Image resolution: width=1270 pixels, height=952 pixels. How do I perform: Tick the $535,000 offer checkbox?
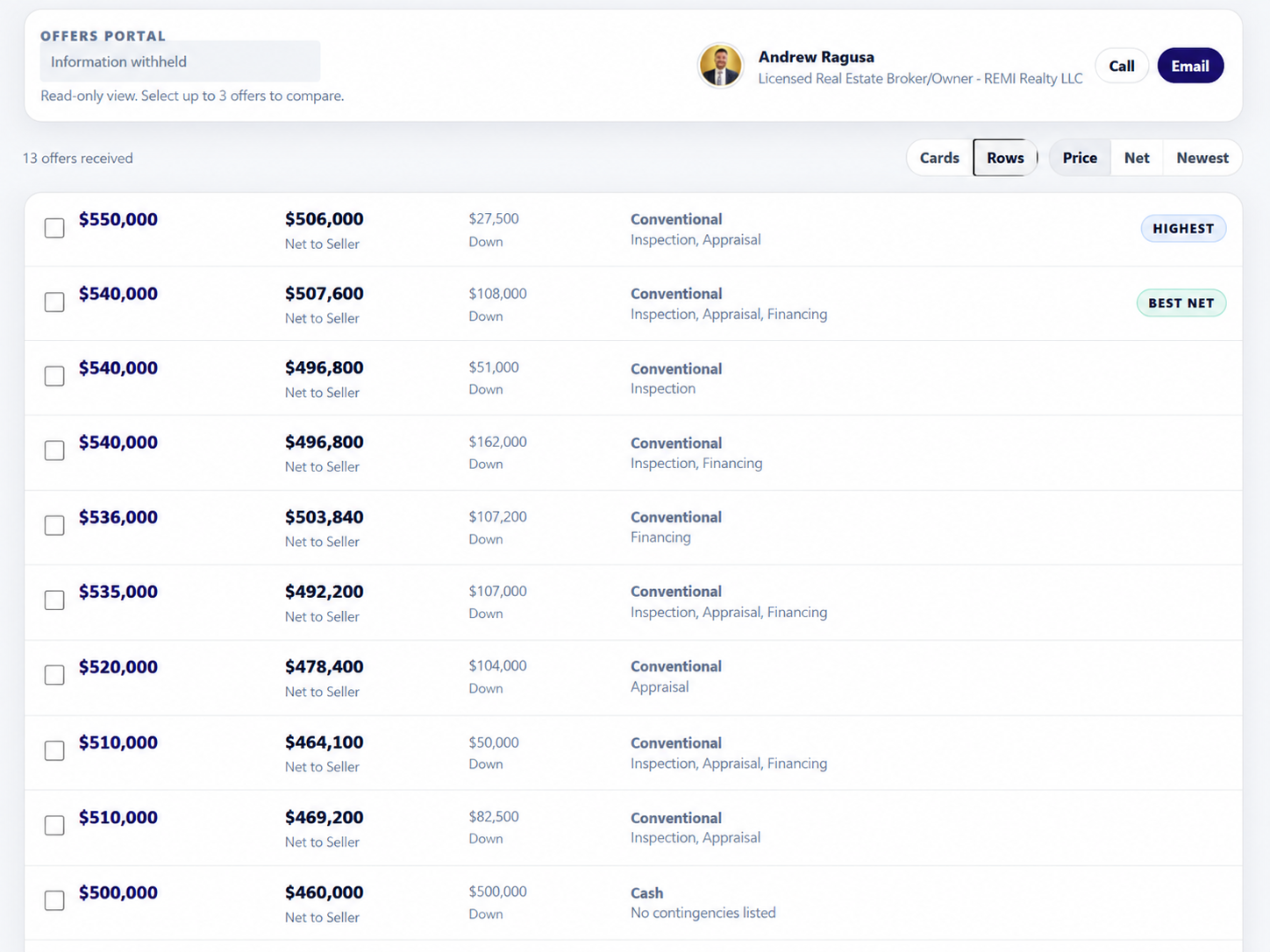click(x=54, y=600)
